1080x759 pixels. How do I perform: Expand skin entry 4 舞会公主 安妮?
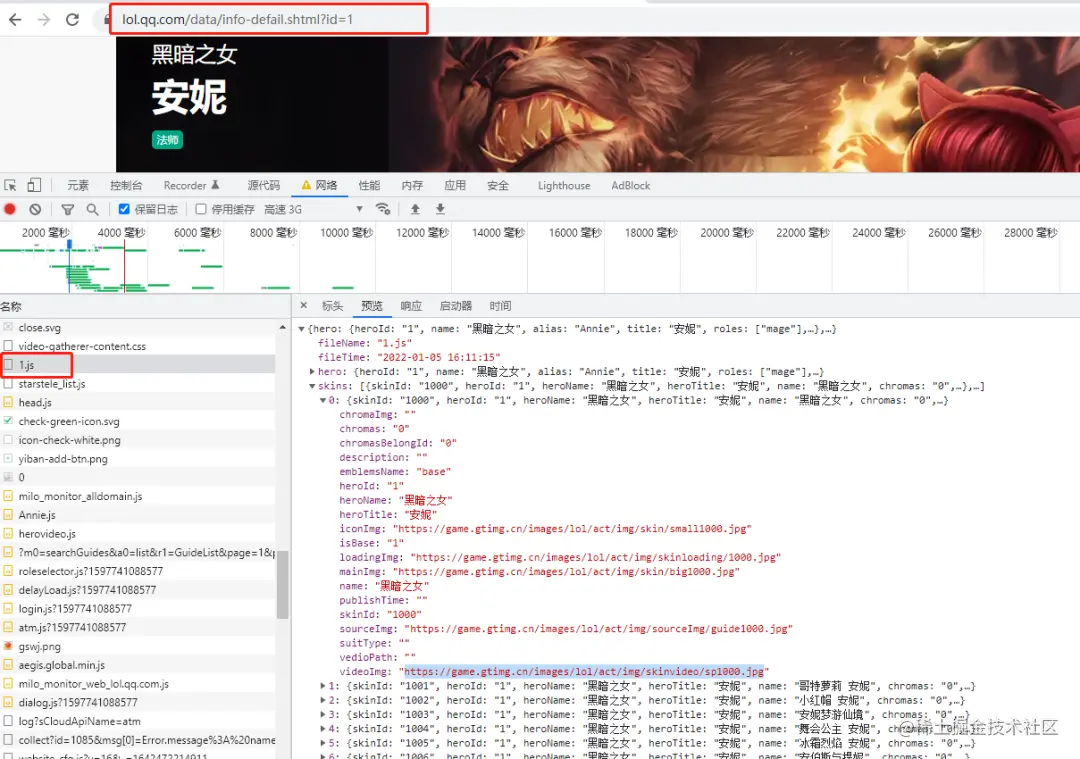click(322, 729)
